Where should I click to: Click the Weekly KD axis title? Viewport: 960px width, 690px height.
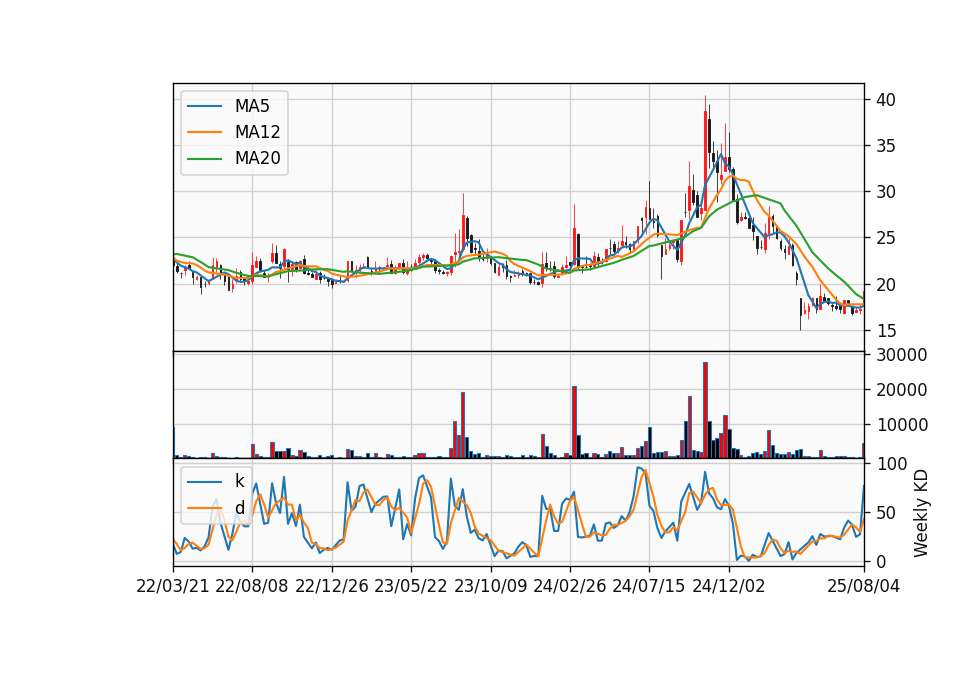click(920, 514)
